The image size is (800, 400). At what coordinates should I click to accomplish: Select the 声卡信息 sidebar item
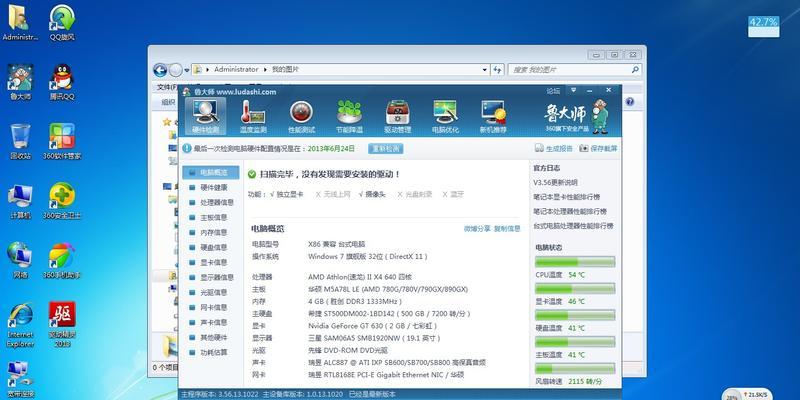[x=211, y=322]
